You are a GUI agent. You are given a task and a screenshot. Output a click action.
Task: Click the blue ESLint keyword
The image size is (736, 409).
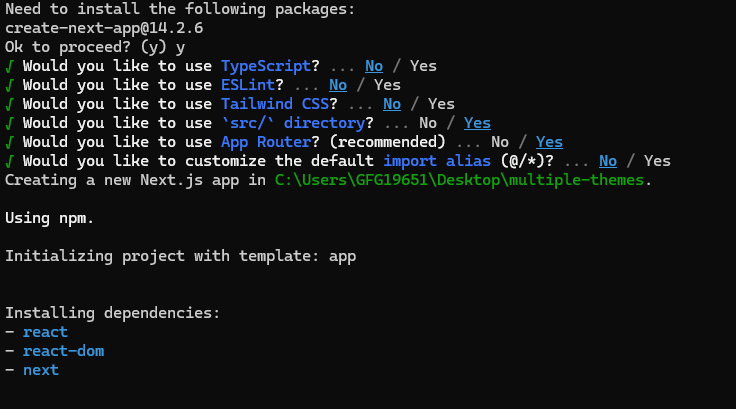tap(248, 85)
